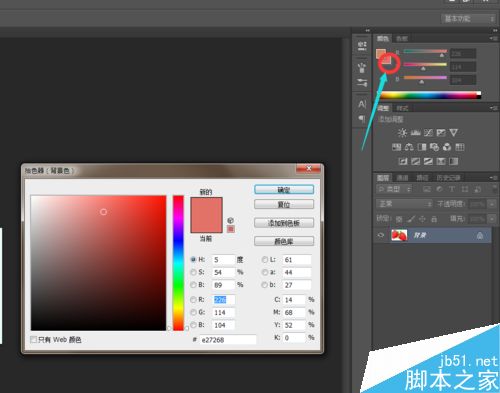Confirm color with the 确定 button
The image size is (500, 393).
tap(284, 190)
